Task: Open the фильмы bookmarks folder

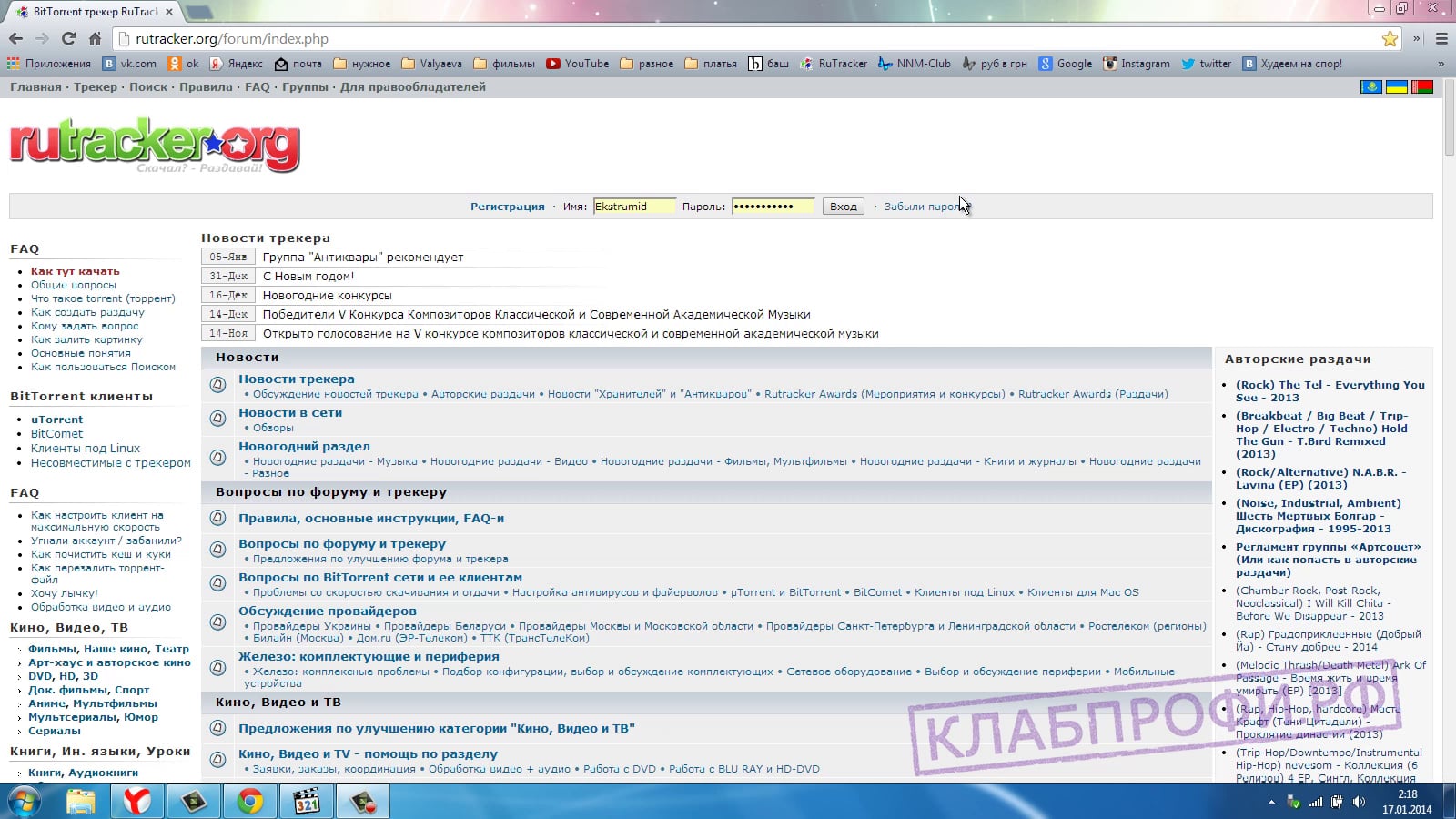Action: pyautogui.click(x=505, y=64)
